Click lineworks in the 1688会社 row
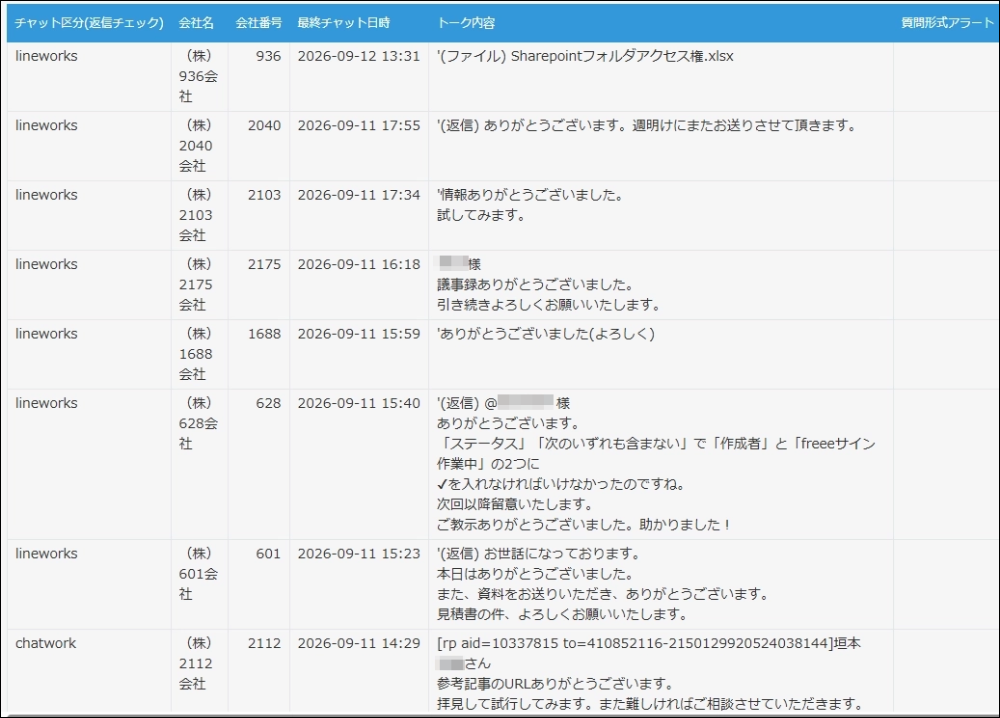Screen dimensions: 1000x718 (47, 333)
